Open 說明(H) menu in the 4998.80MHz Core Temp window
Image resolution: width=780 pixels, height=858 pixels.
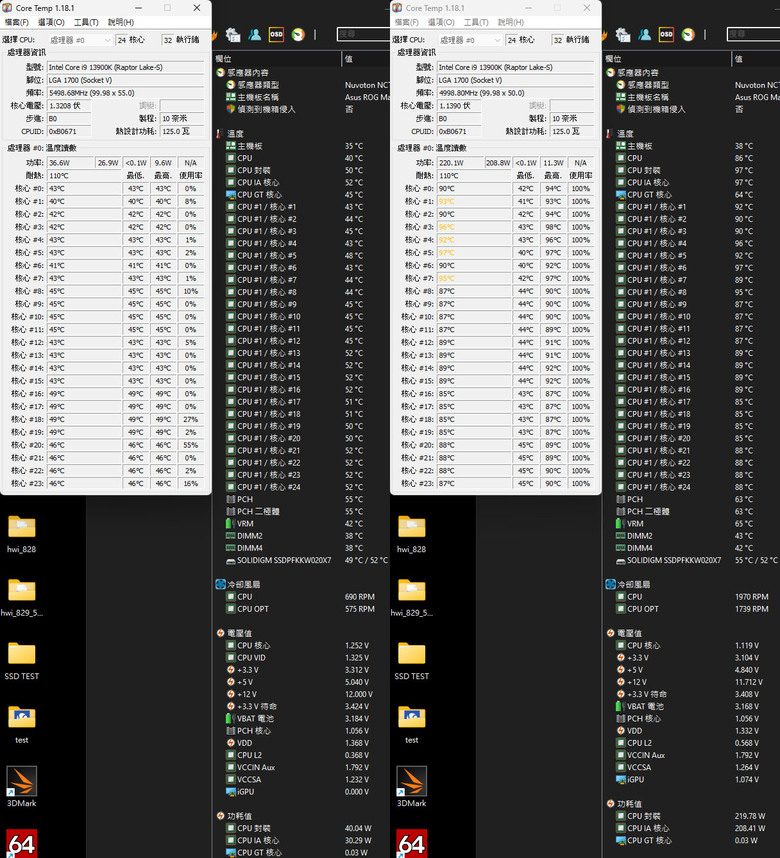[511, 22]
